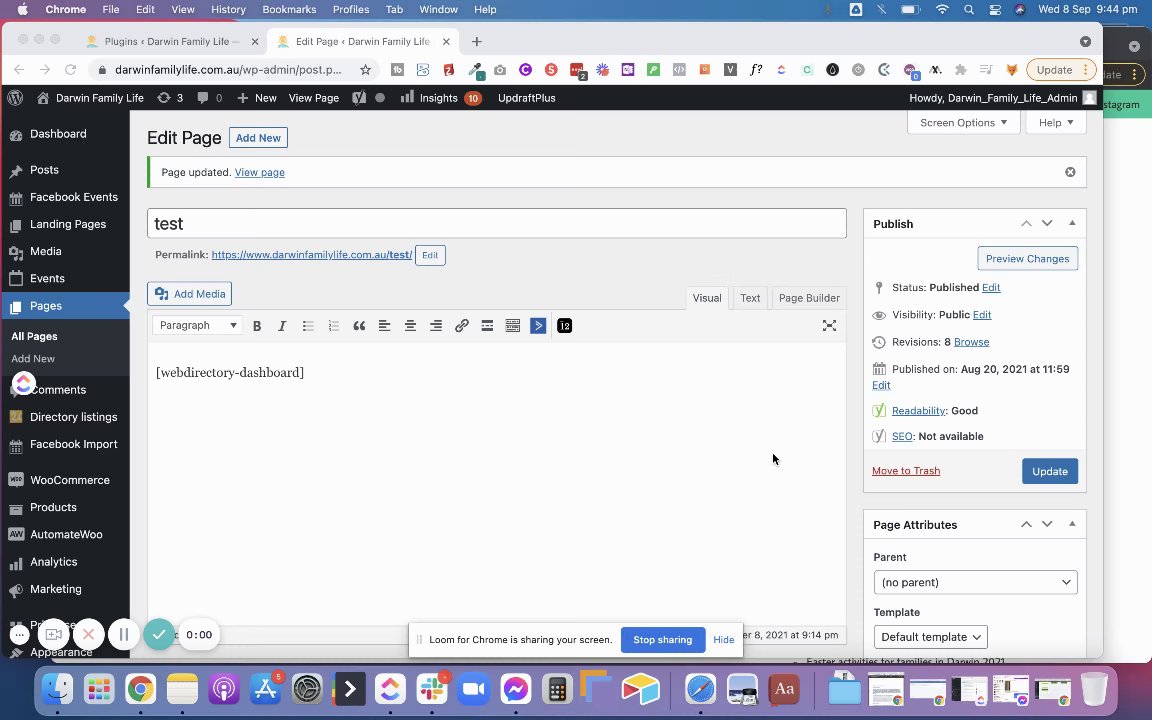Cancel the Loom recording with red X
The height and width of the screenshot is (720, 1152).
click(x=88, y=634)
